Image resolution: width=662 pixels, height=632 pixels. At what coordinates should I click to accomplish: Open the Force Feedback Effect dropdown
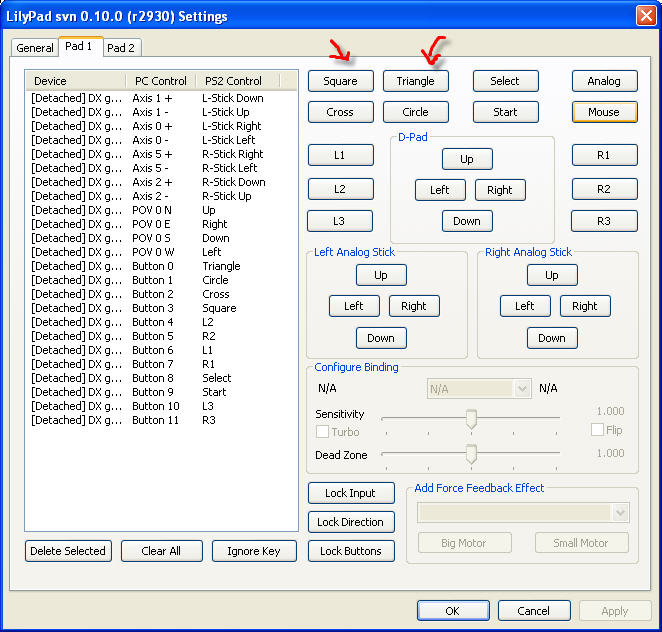(x=523, y=513)
